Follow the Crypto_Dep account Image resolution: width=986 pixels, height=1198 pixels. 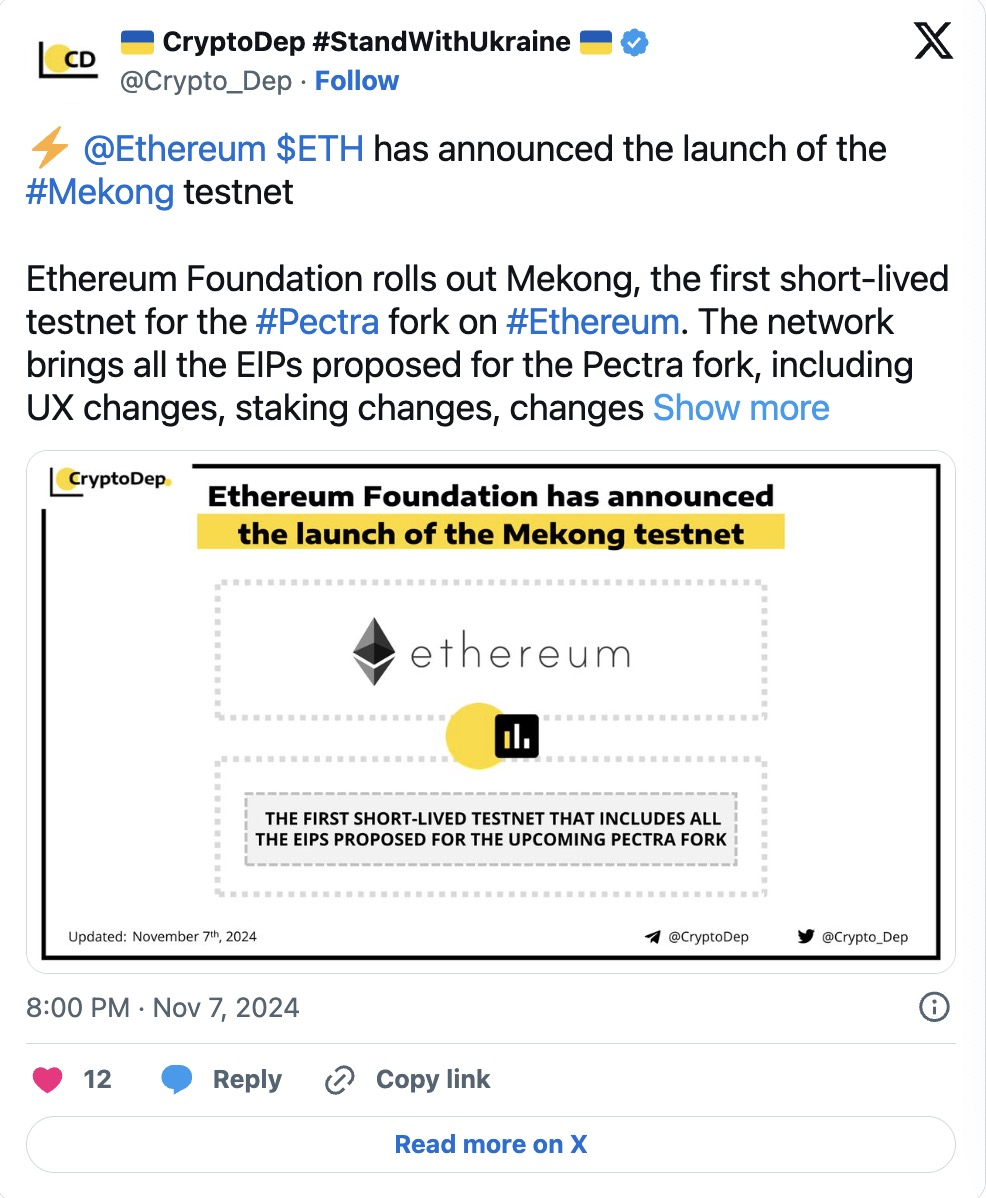click(x=356, y=81)
